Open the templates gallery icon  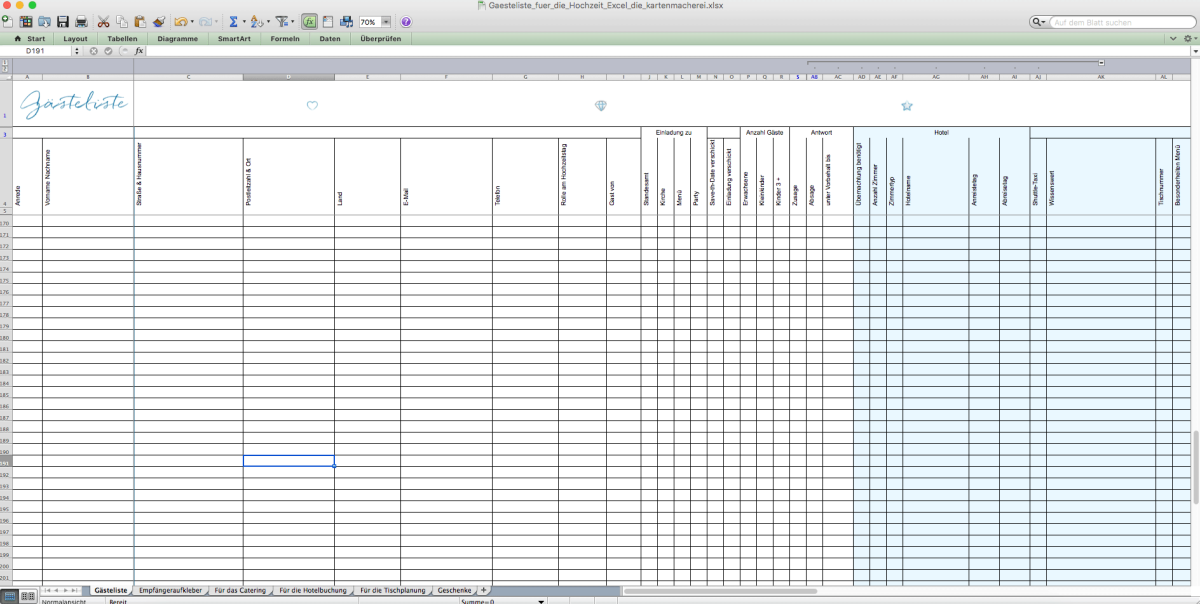25,21
